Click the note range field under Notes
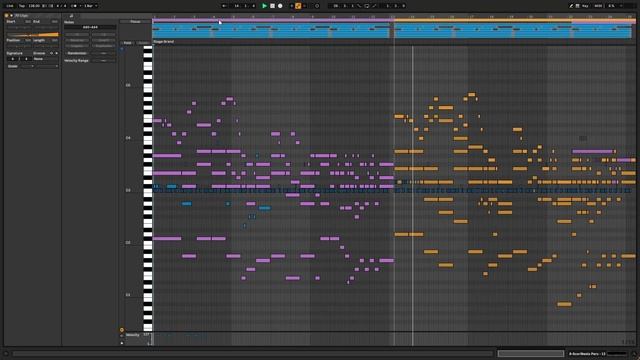The height and width of the screenshot is (360, 640). [x=90, y=27]
